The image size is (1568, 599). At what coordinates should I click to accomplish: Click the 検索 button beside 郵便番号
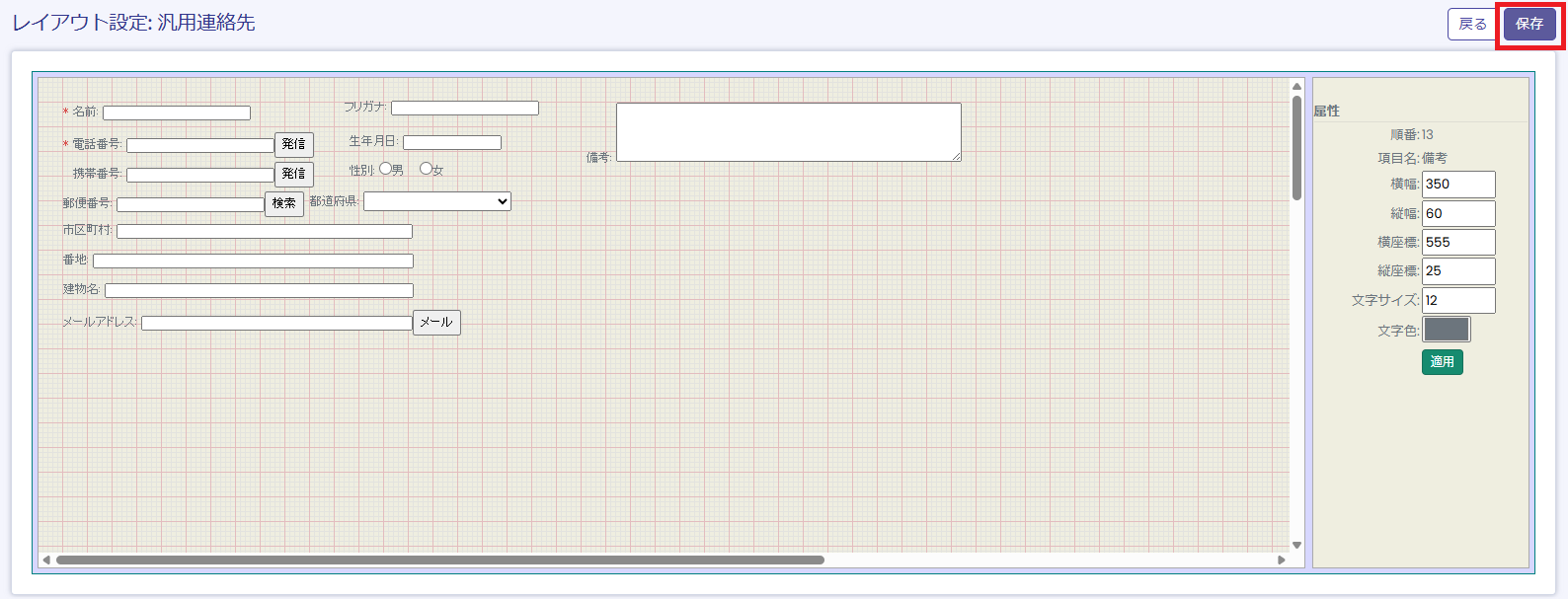pyautogui.click(x=283, y=203)
